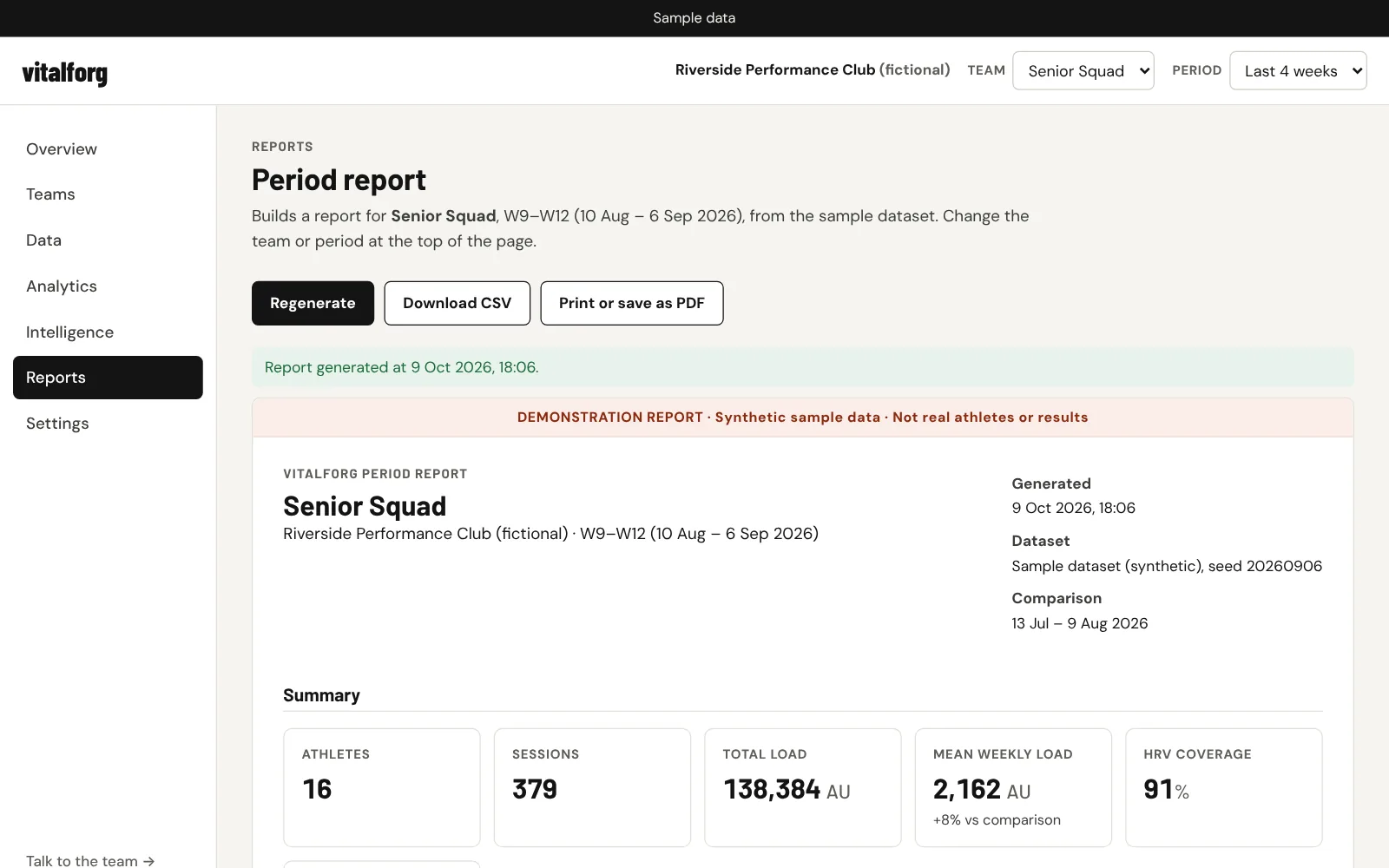Click Print or save as PDF
This screenshot has height=868, width=1389.
click(x=632, y=303)
